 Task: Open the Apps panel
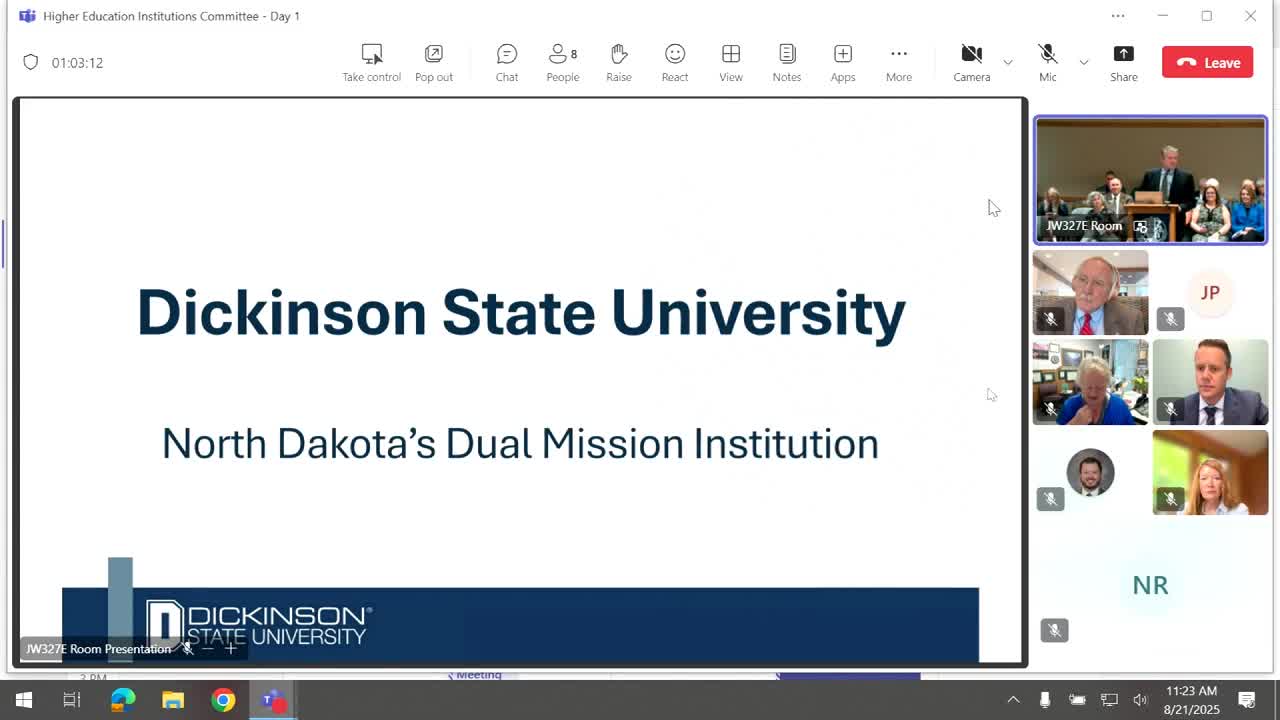point(843,63)
